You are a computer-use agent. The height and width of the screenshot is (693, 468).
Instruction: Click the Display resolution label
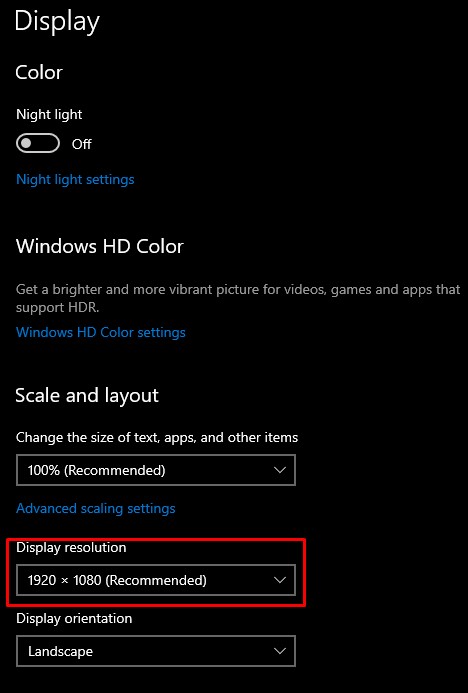click(71, 548)
